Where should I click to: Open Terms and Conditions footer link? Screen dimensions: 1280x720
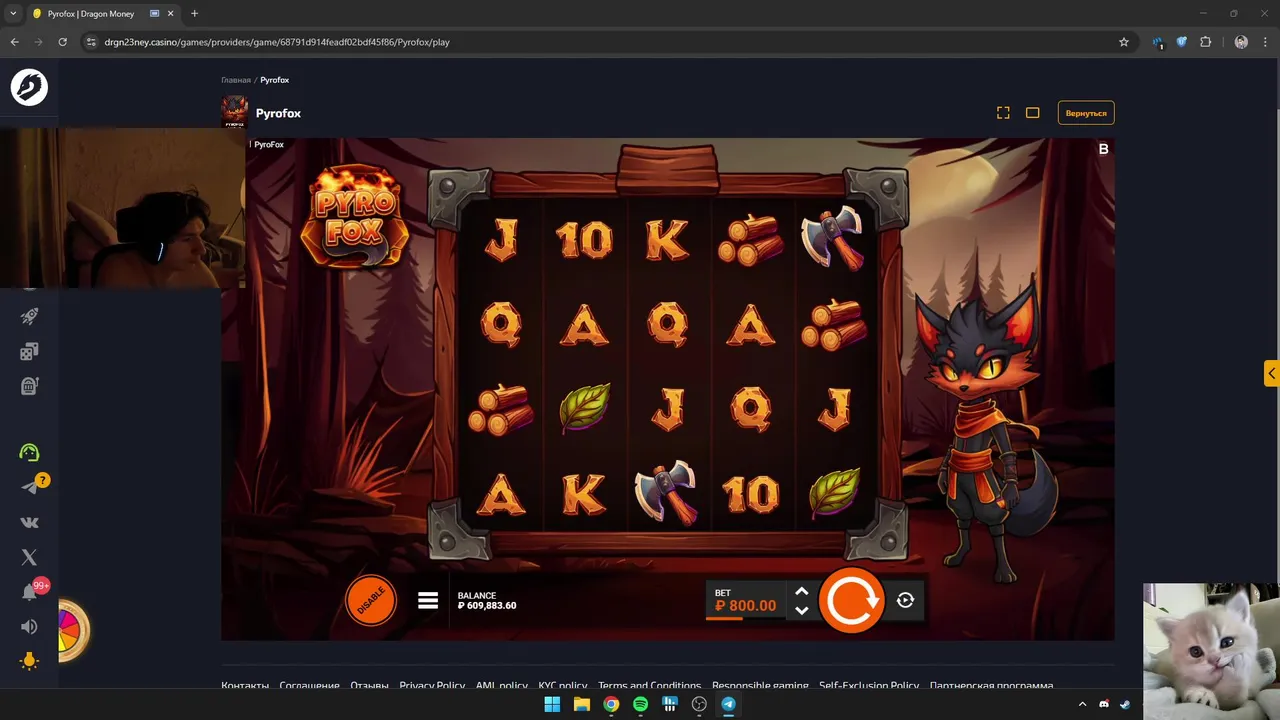[x=650, y=686]
